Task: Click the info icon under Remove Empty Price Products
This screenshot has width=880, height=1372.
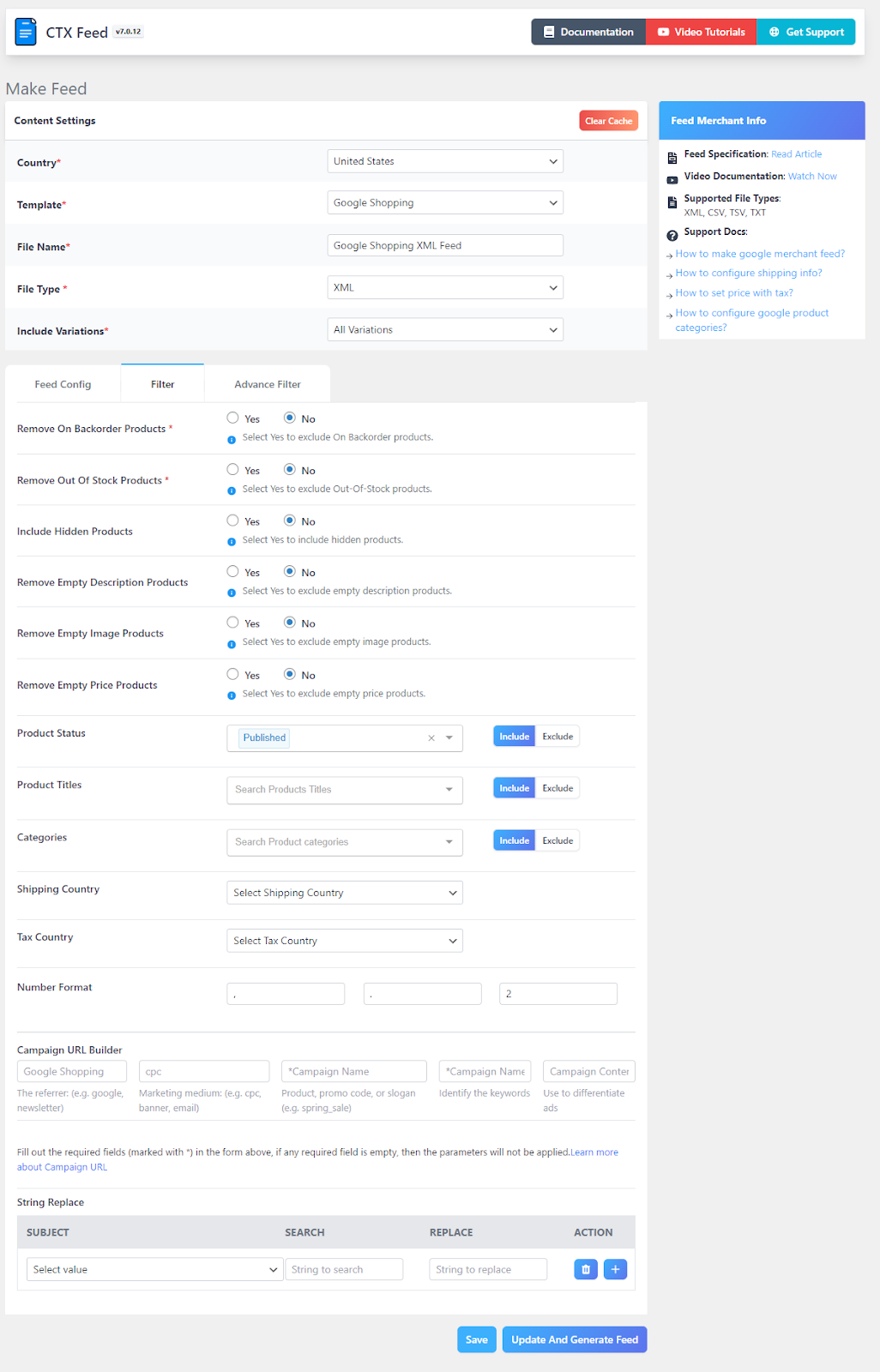Action: click(232, 695)
